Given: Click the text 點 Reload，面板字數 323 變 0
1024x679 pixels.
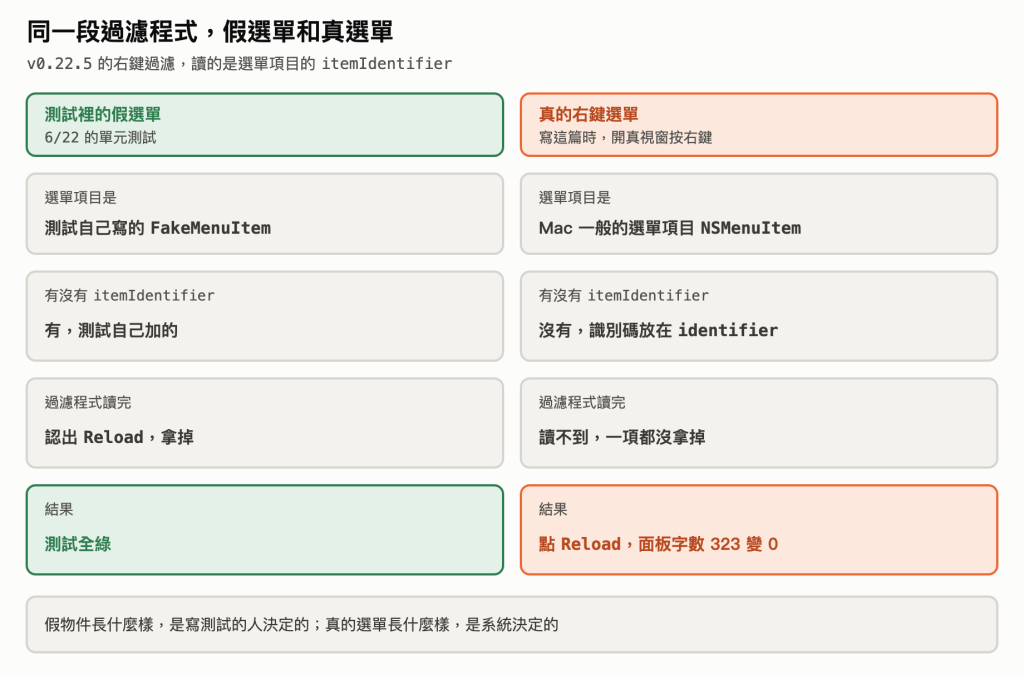Looking at the screenshot, I should (x=658, y=544).
